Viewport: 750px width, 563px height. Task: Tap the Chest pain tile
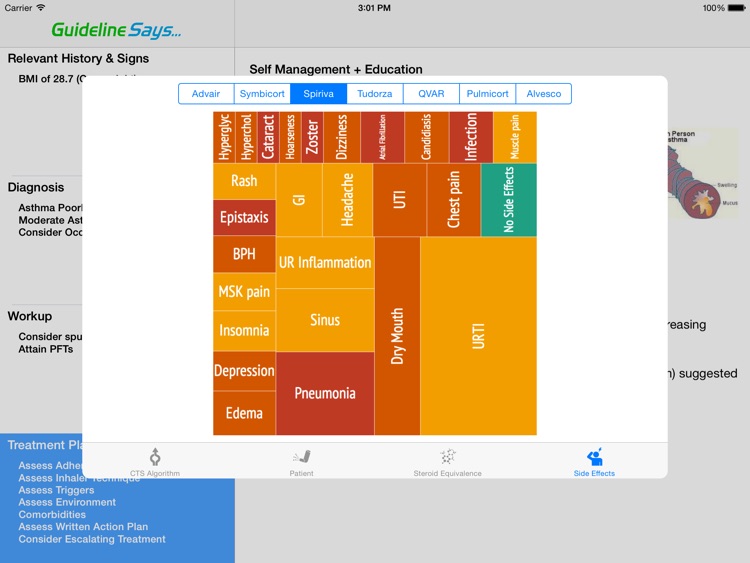click(453, 200)
